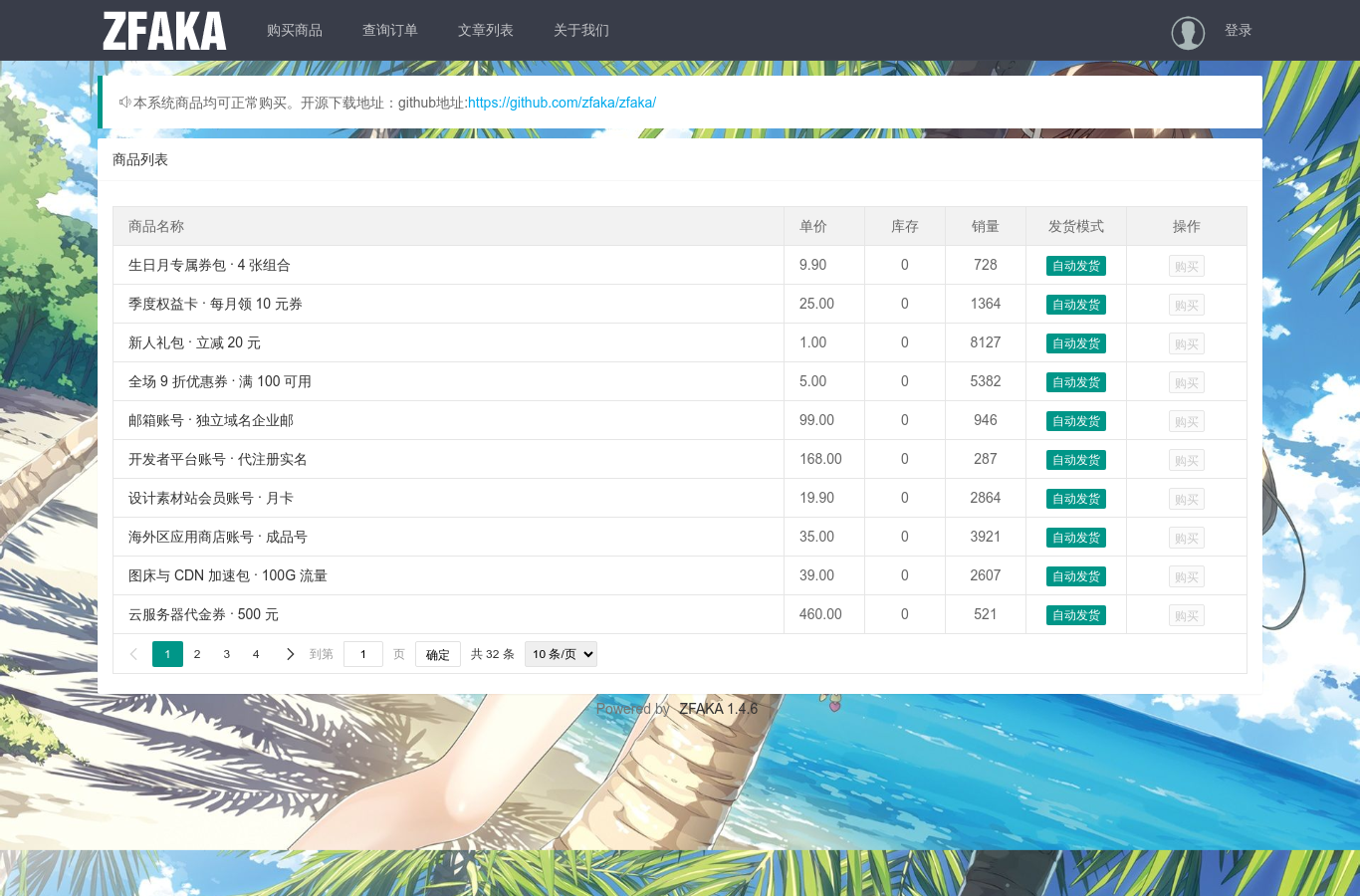Open 文章列表 menu item
This screenshot has width=1360, height=896.
(x=486, y=31)
